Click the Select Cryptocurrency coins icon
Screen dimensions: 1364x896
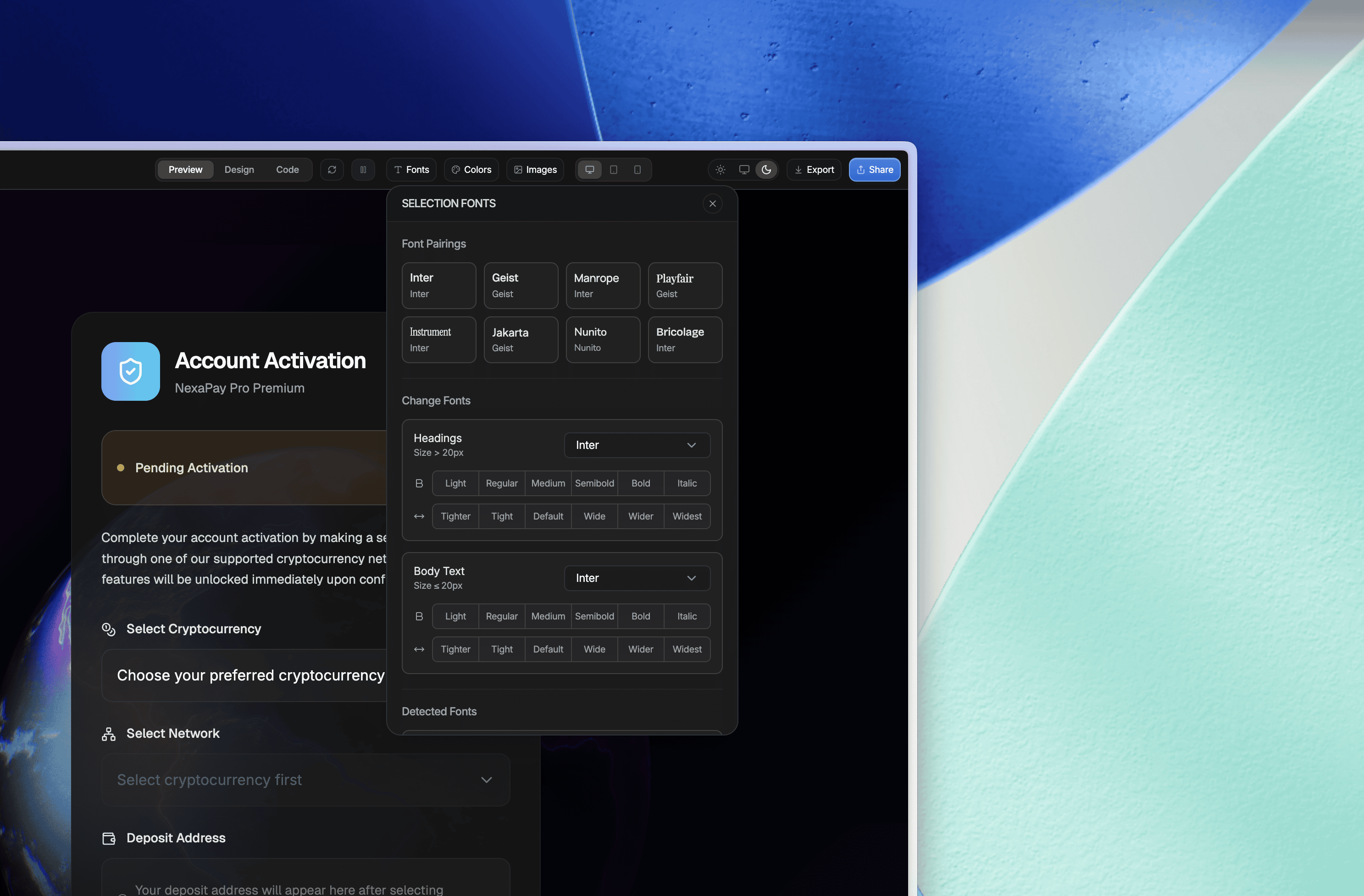pyautogui.click(x=108, y=629)
